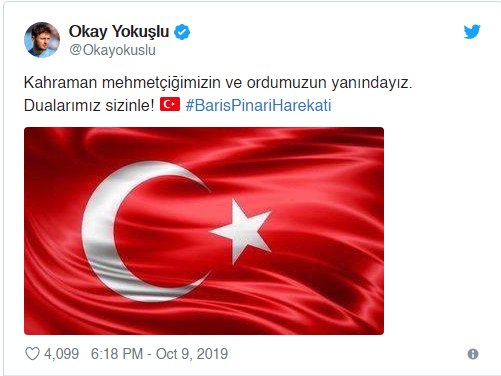Like the tweet with the heart icon

click(x=32, y=354)
